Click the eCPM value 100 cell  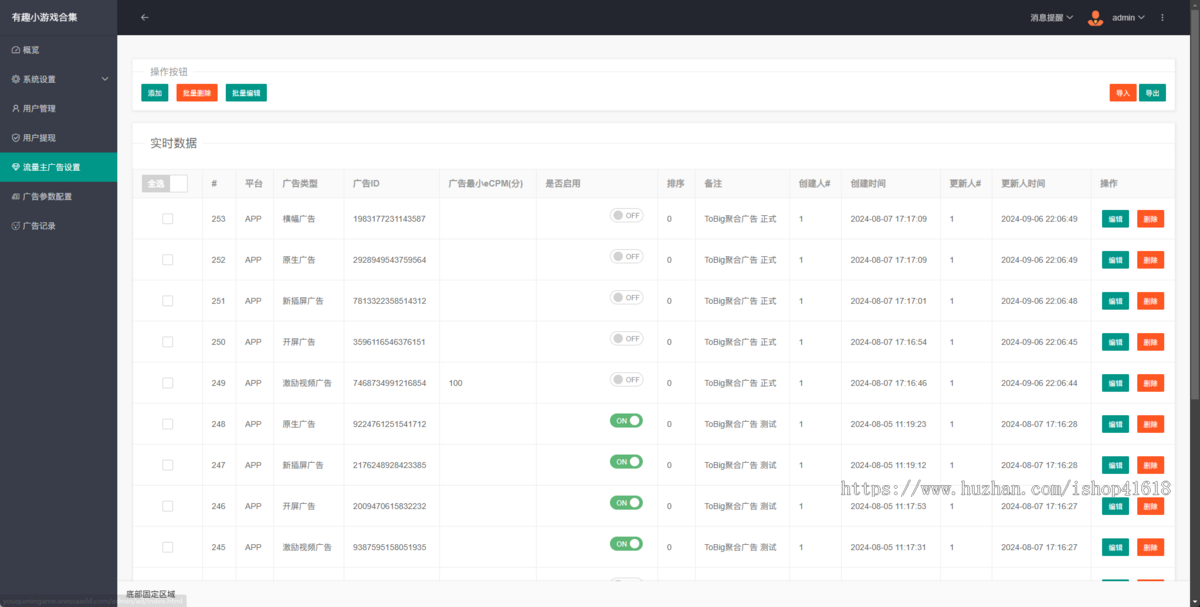(x=456, y=383)
